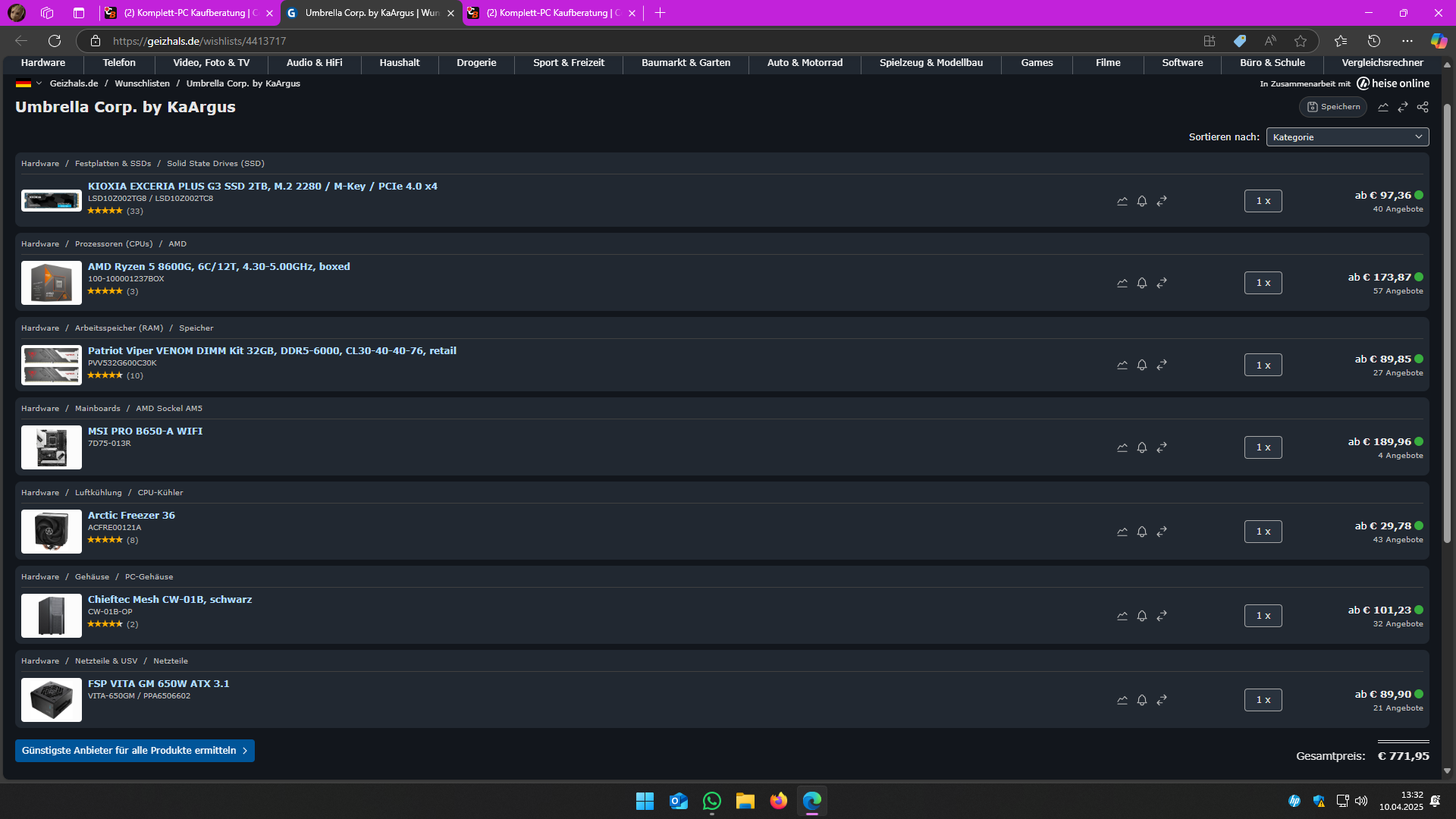Open price history icon for Arctic Freezer 36

1122,532
